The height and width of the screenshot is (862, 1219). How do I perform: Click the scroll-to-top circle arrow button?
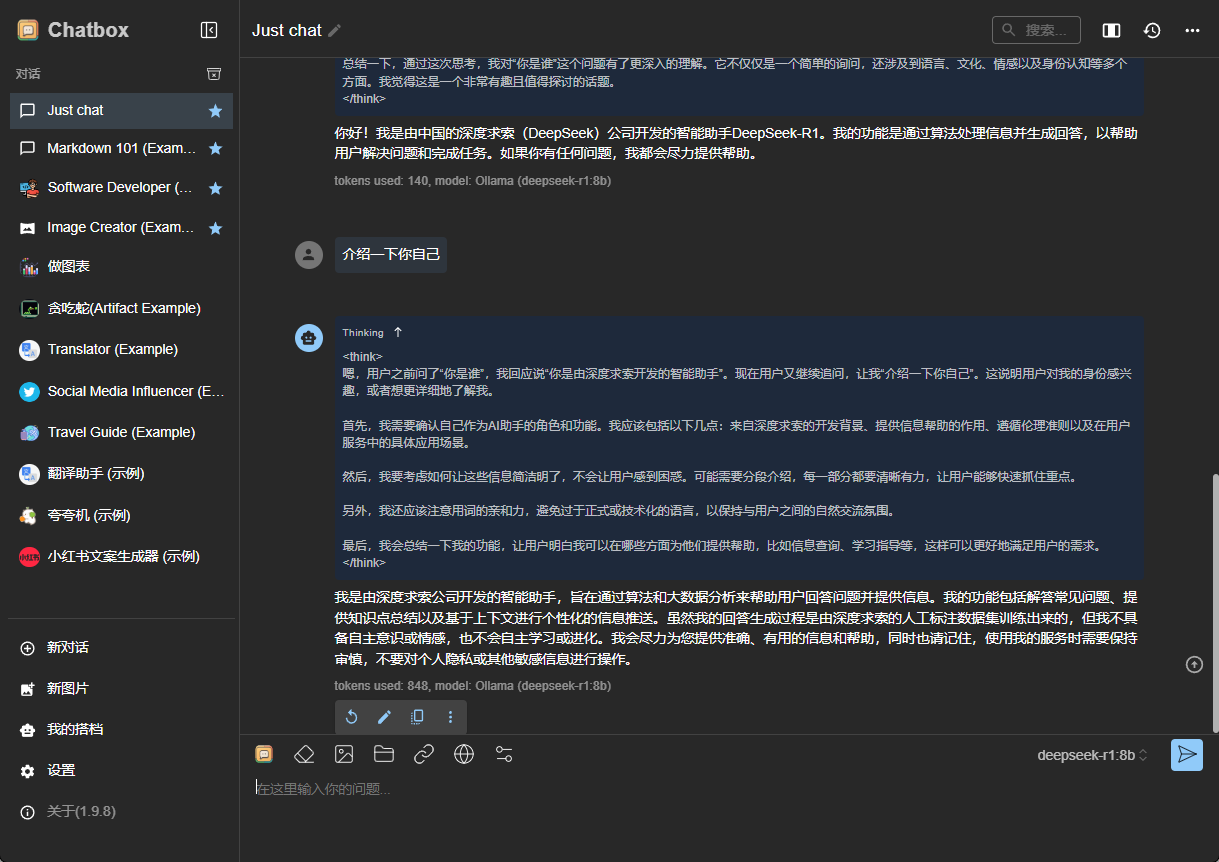[x=1194, y=664]
